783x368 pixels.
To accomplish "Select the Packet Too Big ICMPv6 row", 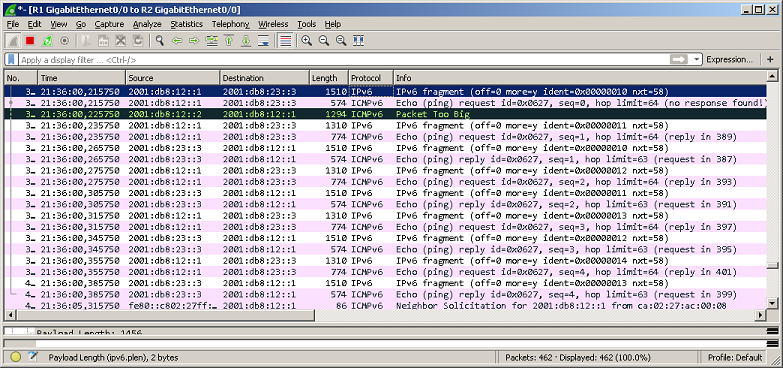I will (x=386, y=114).
